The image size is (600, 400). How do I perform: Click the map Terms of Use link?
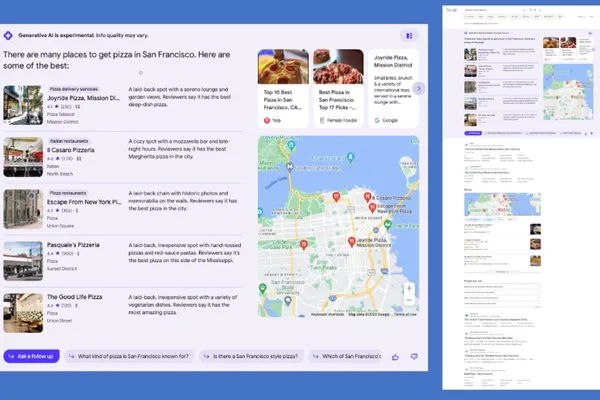tap(405, 314)
